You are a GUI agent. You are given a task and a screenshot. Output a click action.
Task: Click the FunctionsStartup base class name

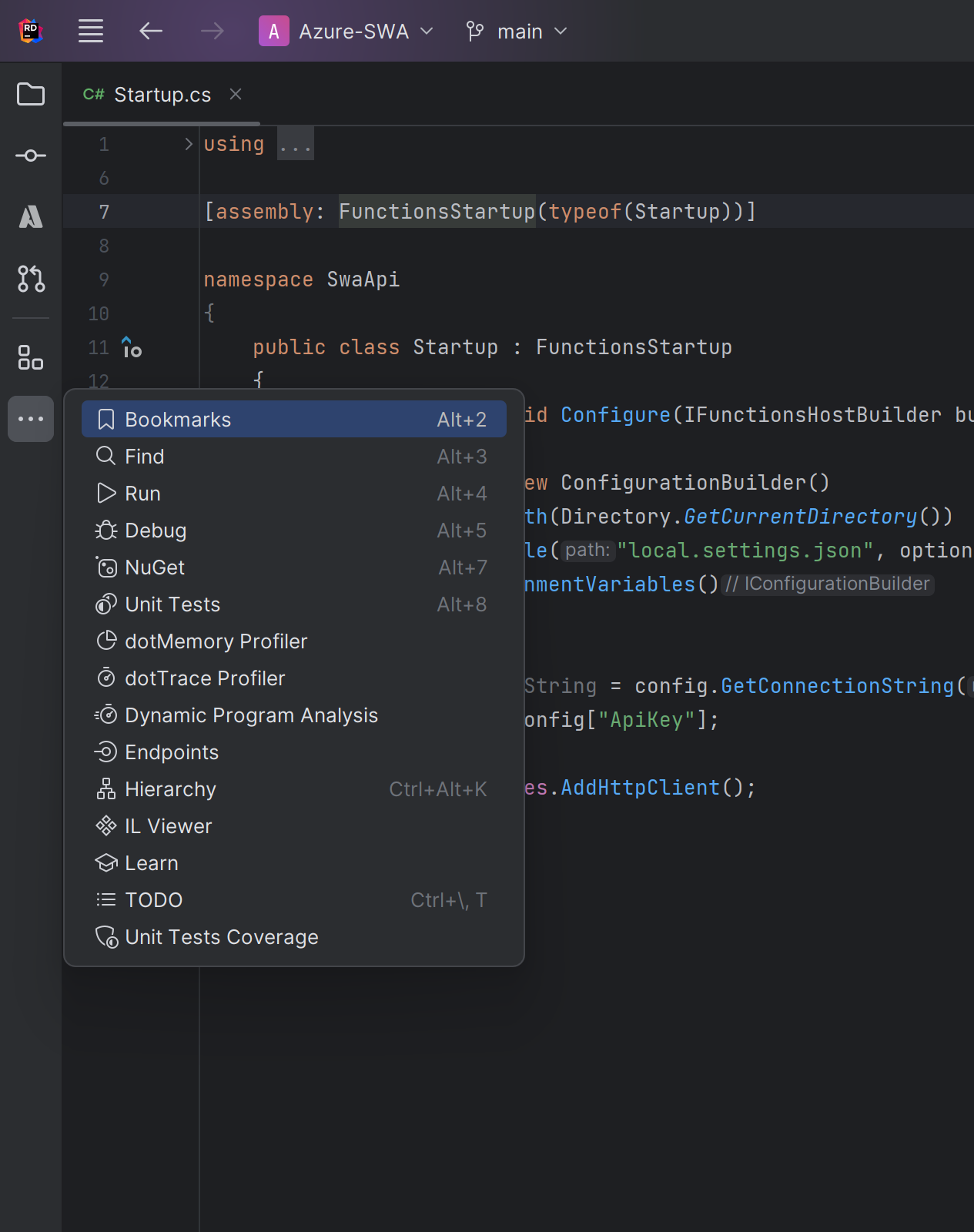pyautogui.click(x=634, y=347)
